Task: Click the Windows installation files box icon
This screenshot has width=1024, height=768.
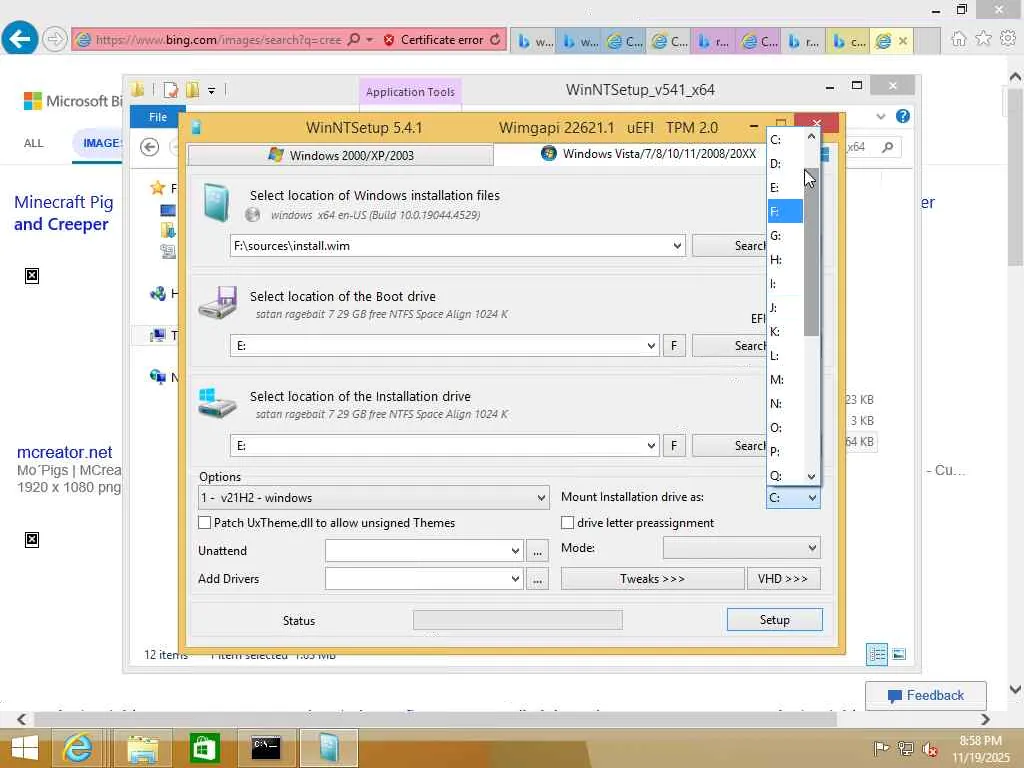Action: pyautogui.click(x=216, y=202)
